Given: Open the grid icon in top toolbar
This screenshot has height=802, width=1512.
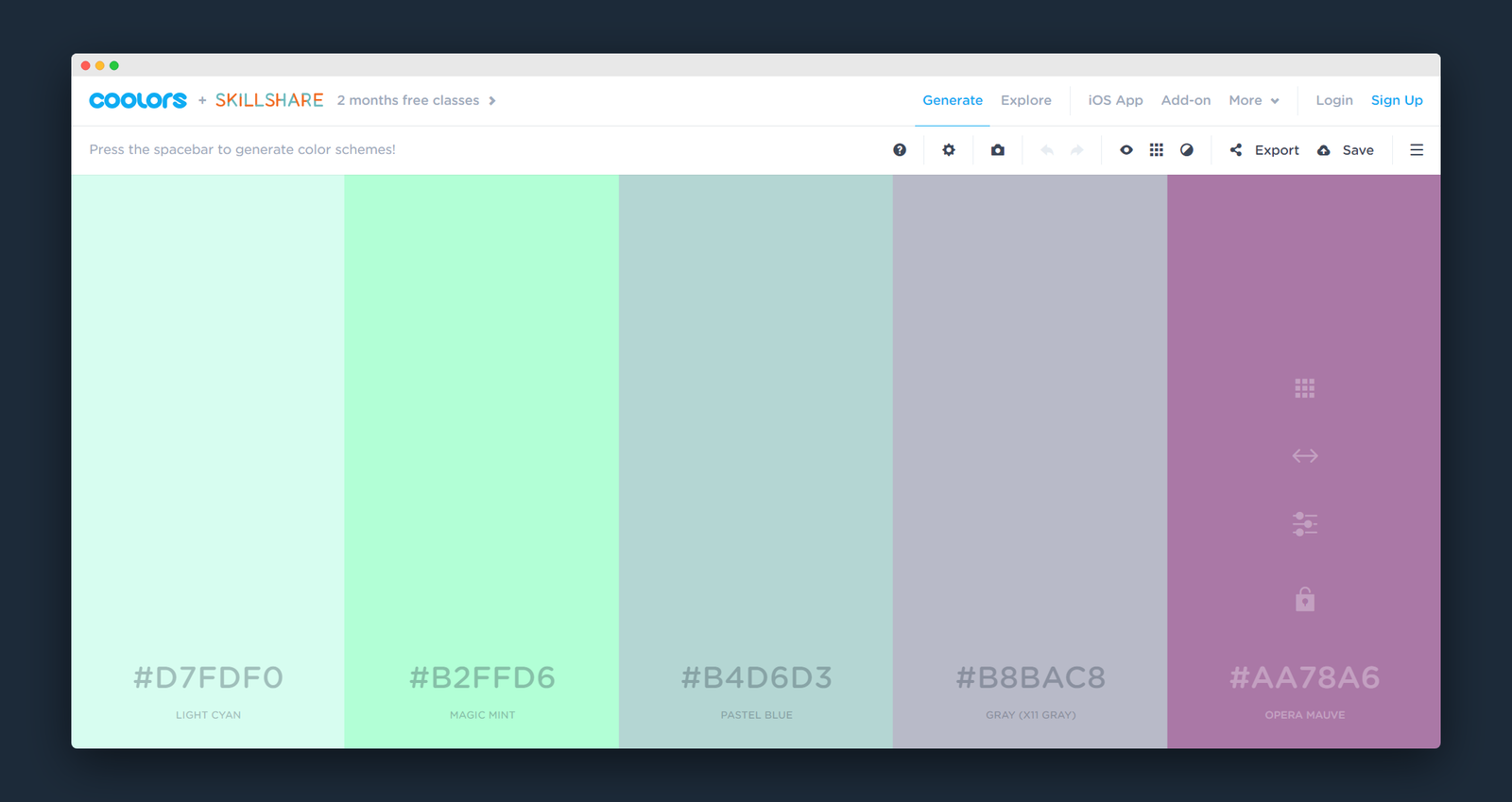Looking at the screenshot, I should pyautogui.click(x=1157, y=150).
